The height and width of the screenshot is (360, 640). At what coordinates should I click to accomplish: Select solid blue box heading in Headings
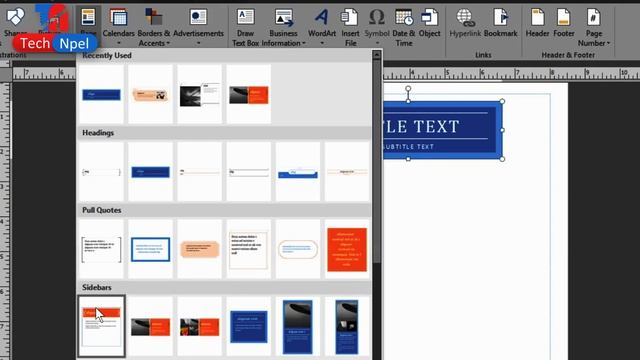click(151, 172)
